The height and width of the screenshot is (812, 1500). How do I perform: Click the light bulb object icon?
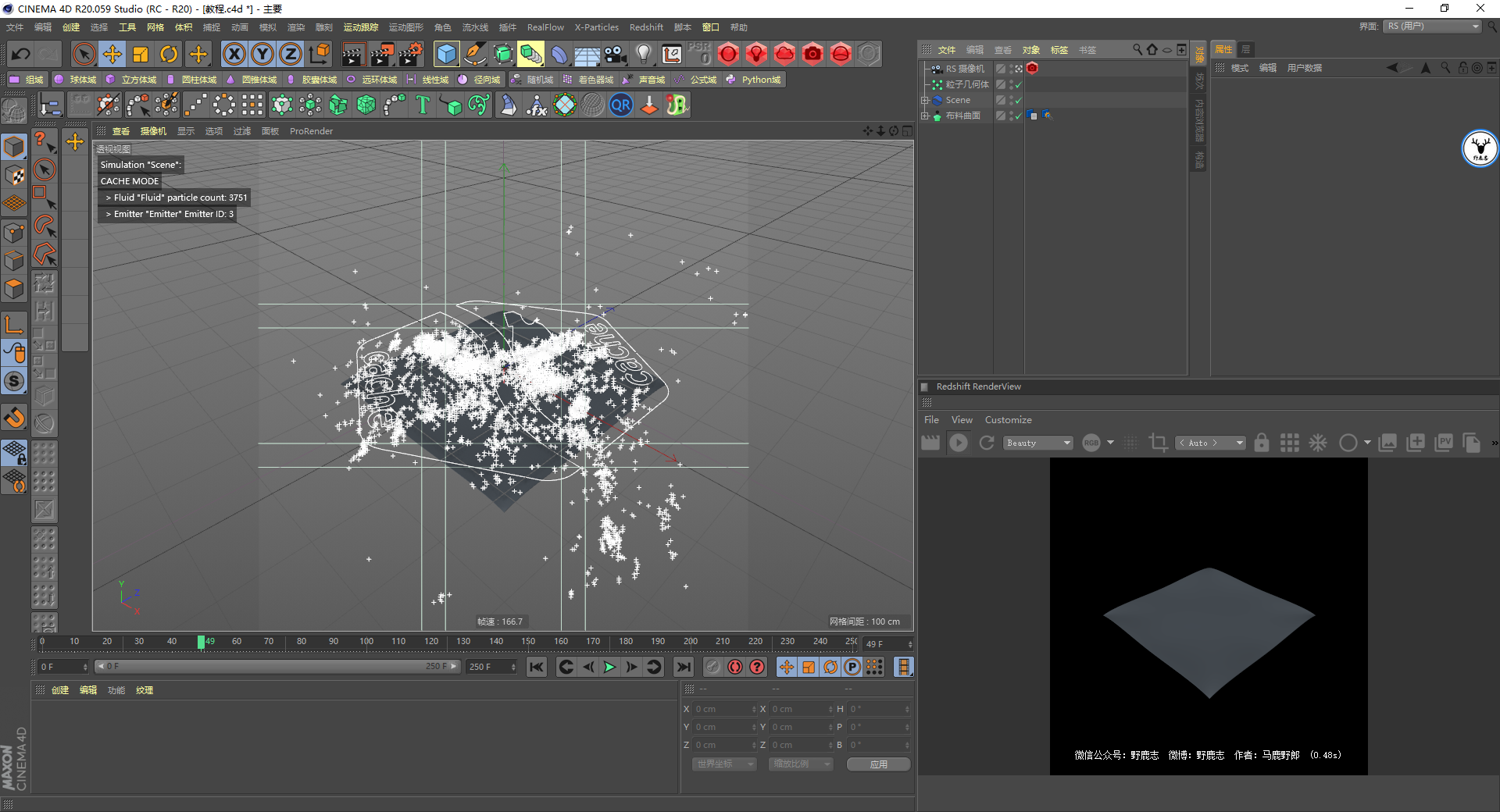643,54
